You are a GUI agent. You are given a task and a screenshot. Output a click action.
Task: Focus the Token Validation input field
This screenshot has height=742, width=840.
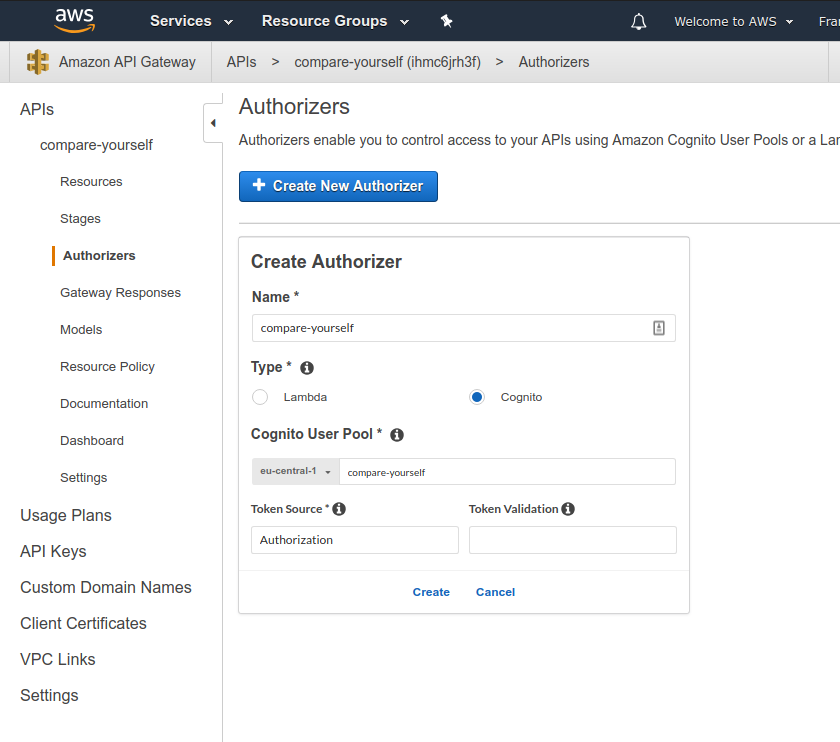[573, 540]
